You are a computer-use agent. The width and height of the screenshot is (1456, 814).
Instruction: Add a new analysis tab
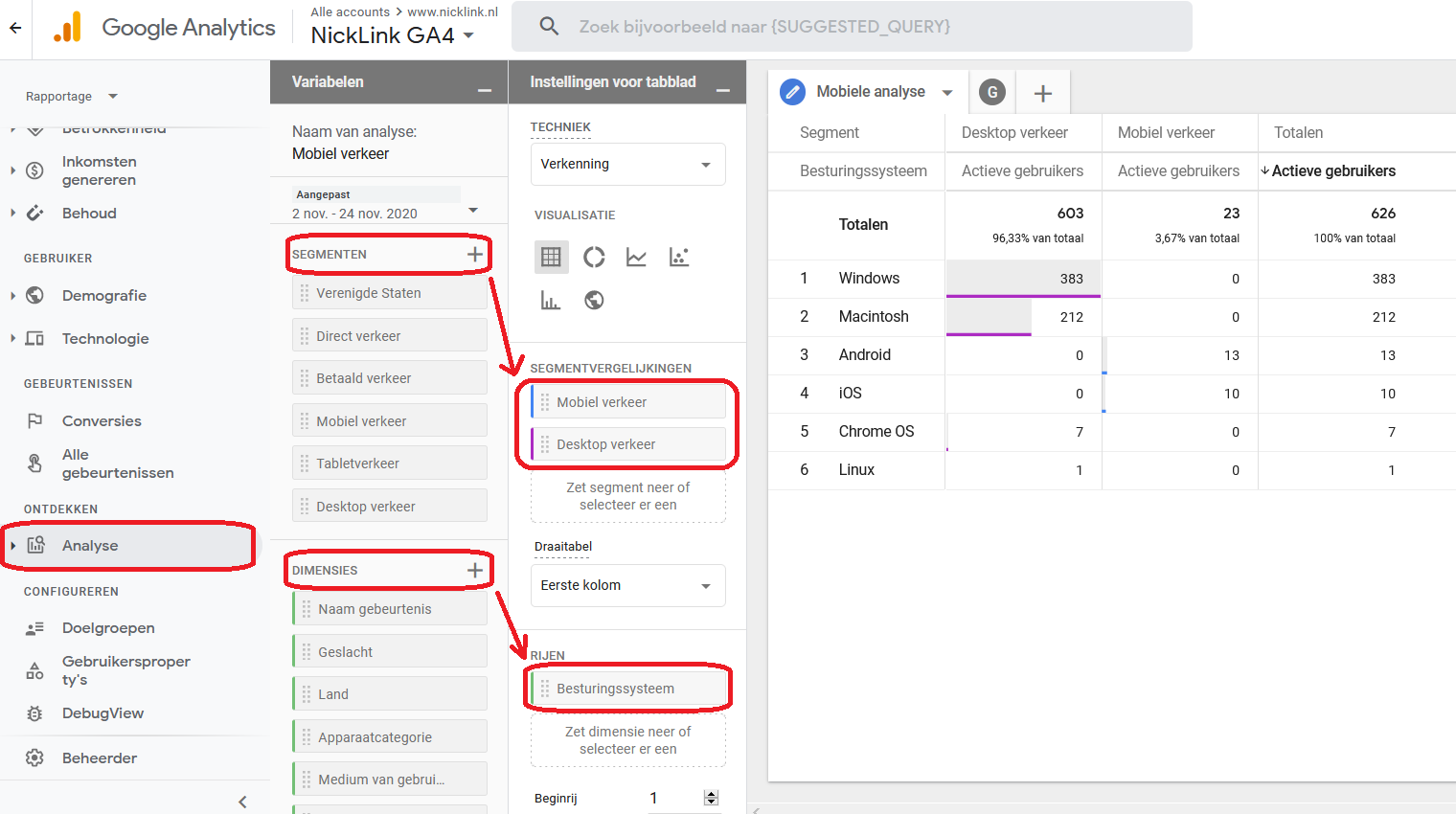(x=1043, y=93)
